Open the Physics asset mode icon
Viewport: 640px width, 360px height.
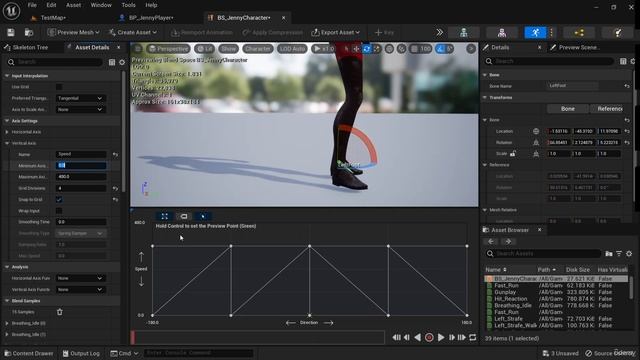pyautogui.click(x=618, y=33)
